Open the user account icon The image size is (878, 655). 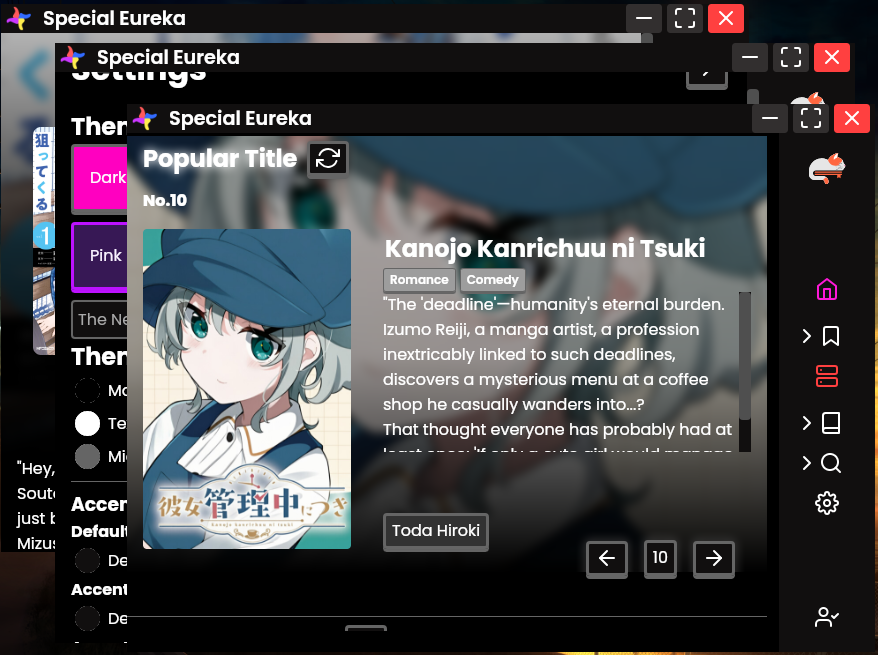tap(826, 617)
